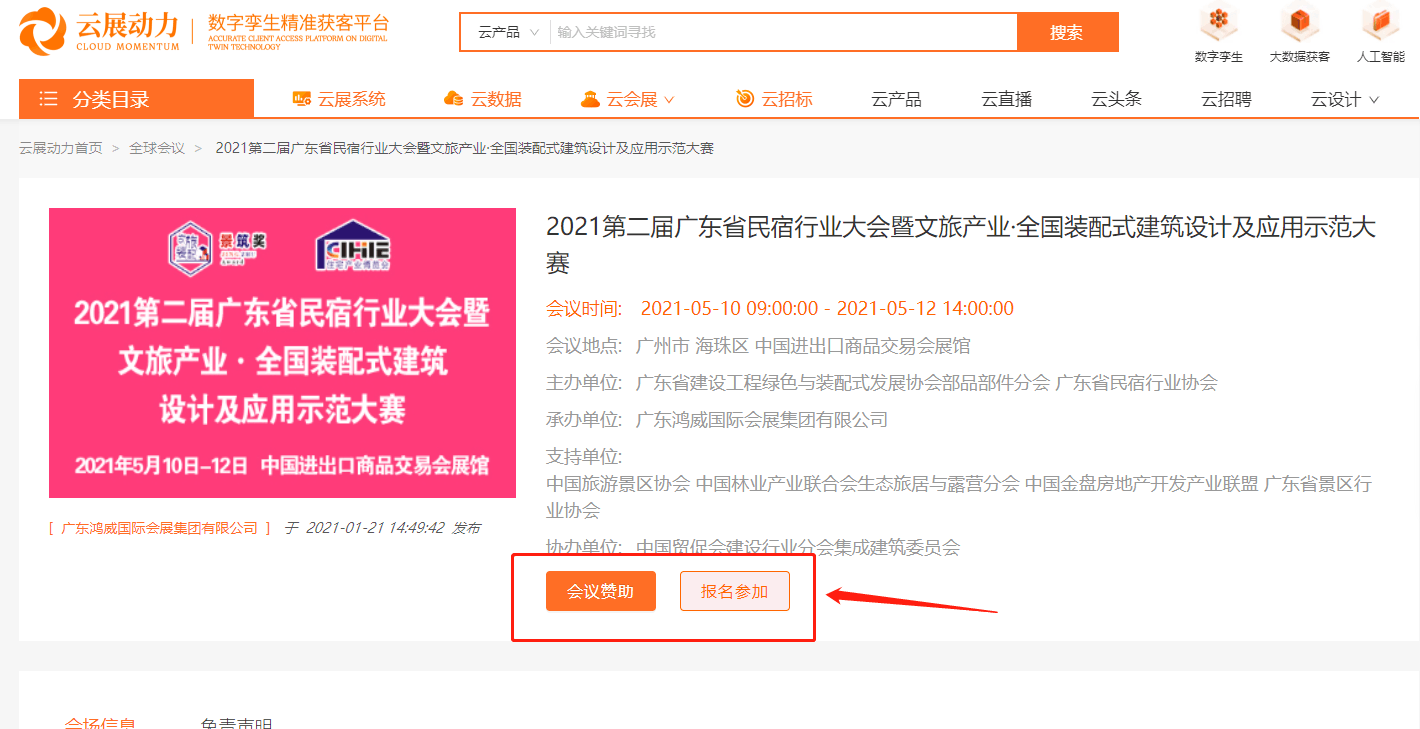Viewport: 1420px width, 729px height.
Task: Switch to the 云直播 menu item
Action: [1005, 98]
